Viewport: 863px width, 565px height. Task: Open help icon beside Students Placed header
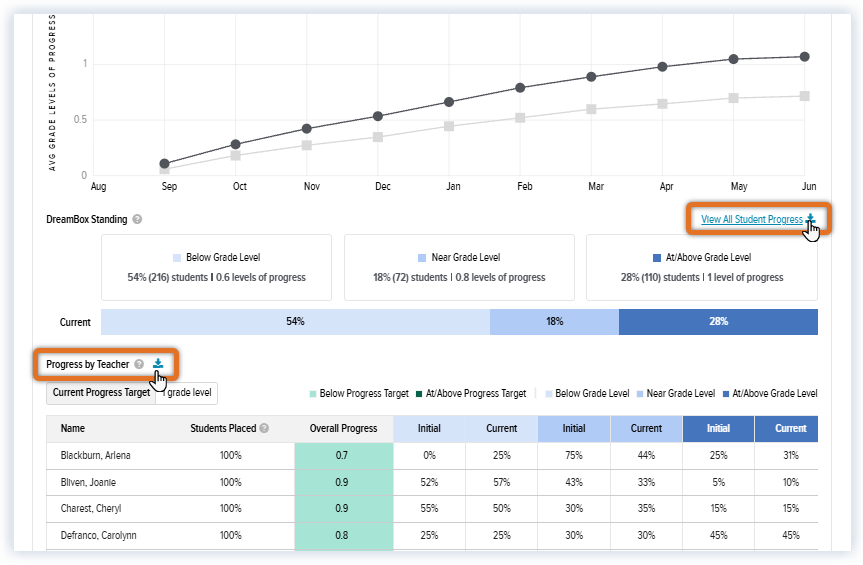264,428
